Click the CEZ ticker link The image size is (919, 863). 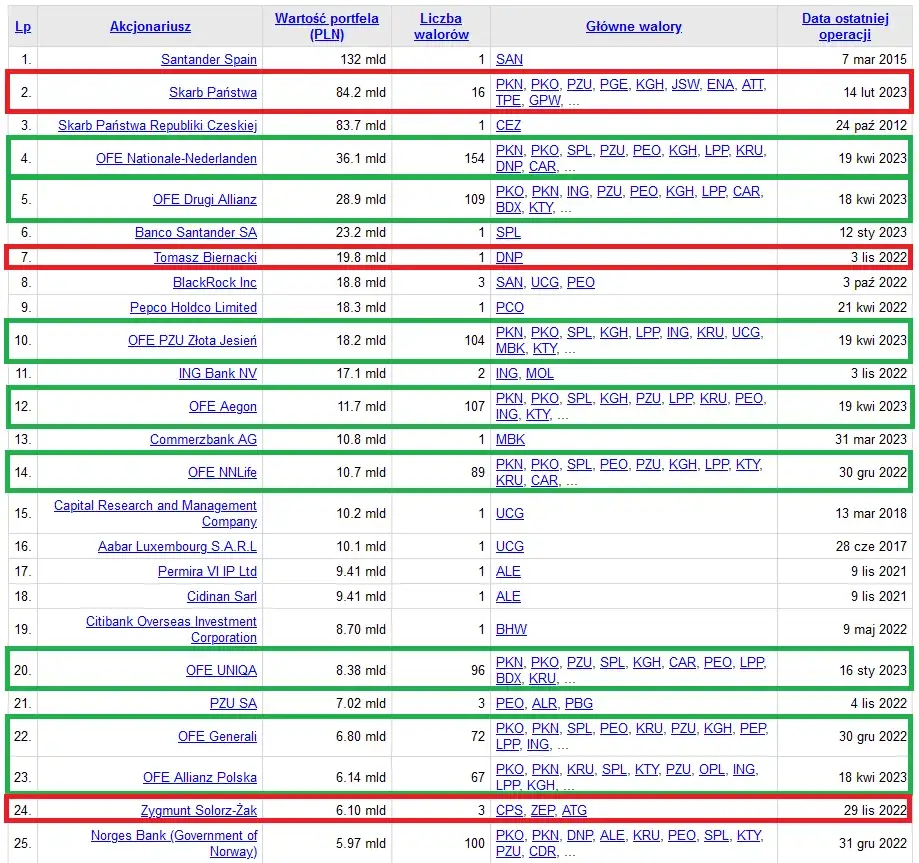(509, 125)
